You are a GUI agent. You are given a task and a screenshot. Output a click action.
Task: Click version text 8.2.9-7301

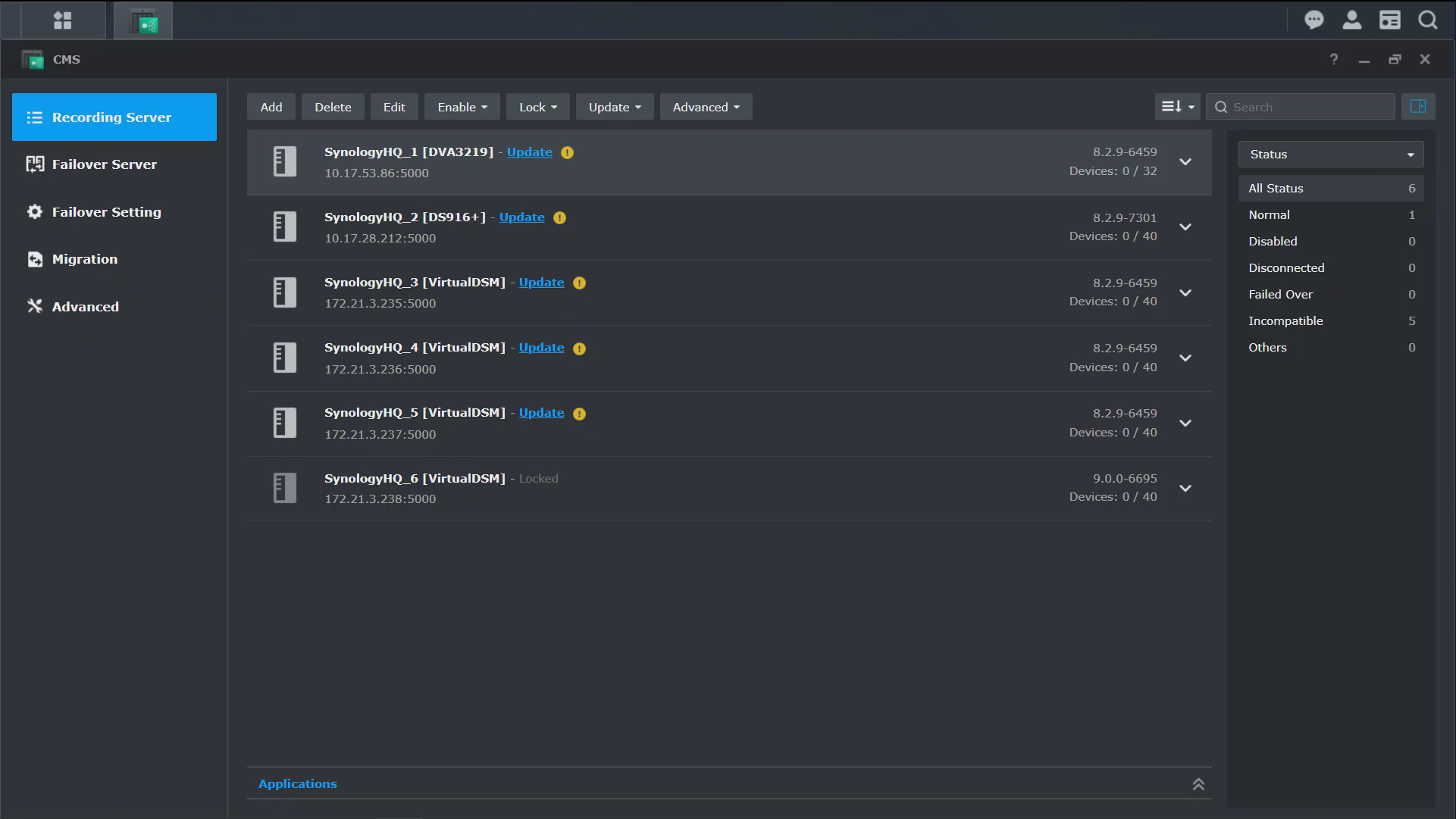pyautogui.click(x=1125, y=217)
